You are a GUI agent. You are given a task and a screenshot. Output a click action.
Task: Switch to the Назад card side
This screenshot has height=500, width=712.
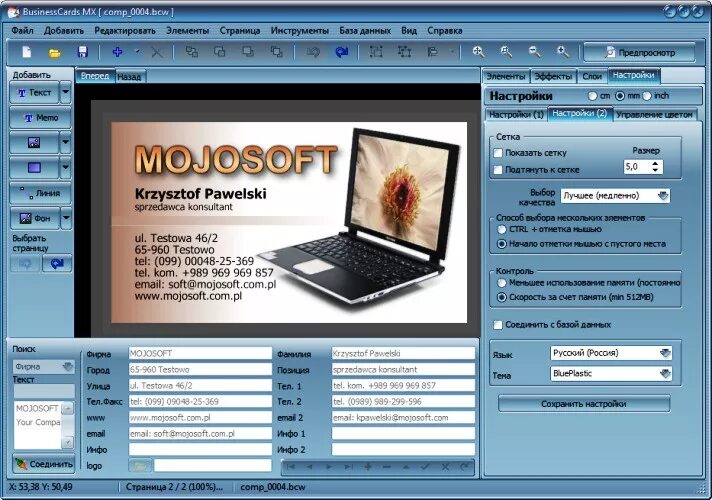pos(129,77)
